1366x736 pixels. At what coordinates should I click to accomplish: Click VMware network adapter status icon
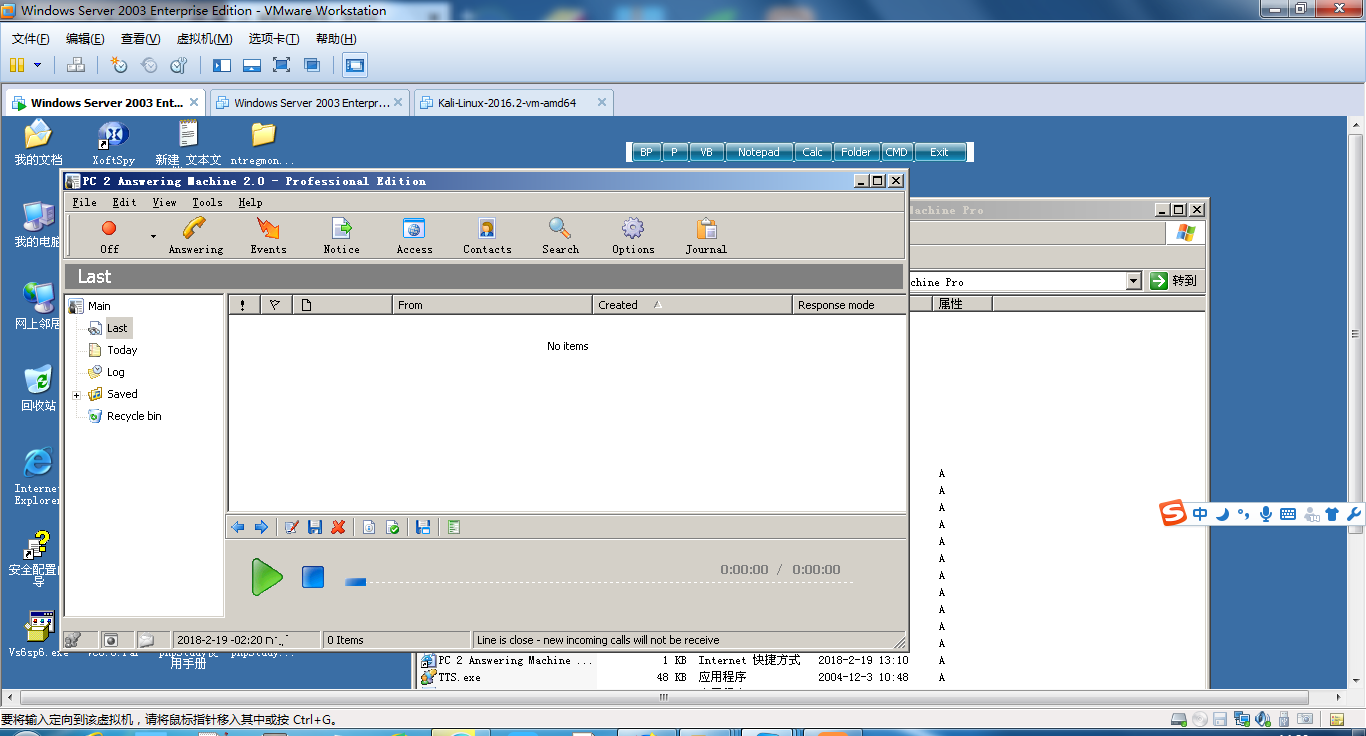pos(1243,719)
